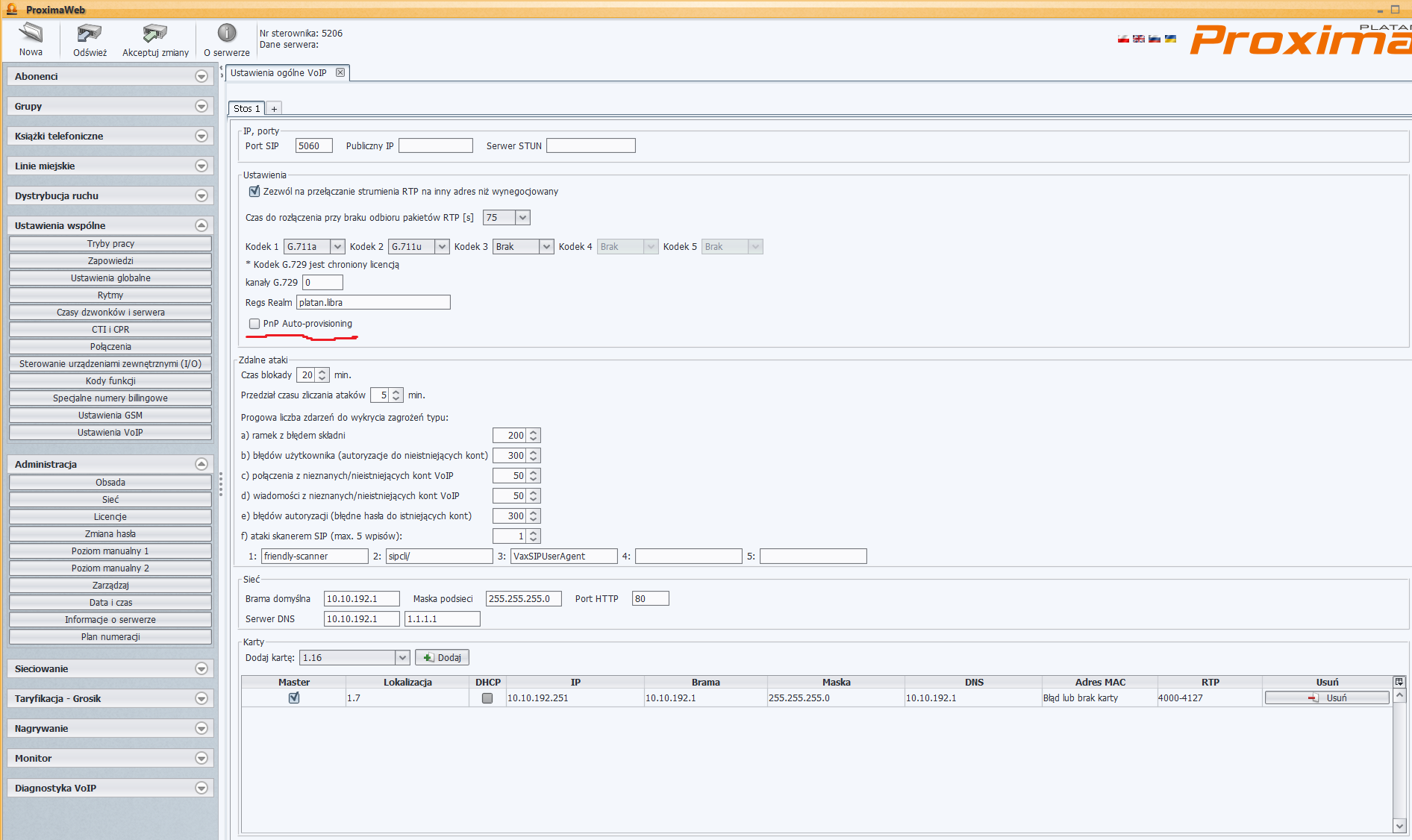Increase the Czas blokady value

[x=322, y=372]
